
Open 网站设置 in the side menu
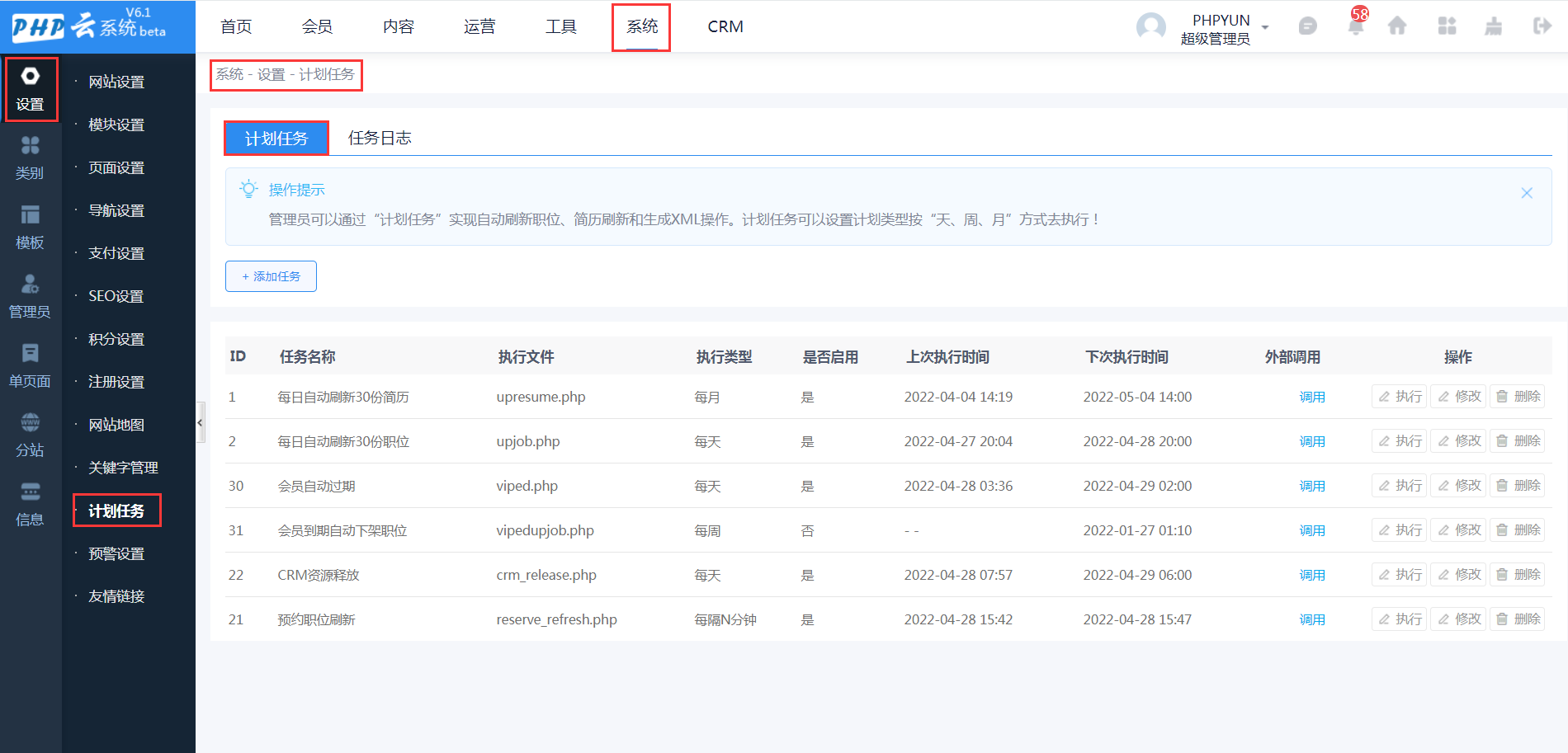(x=116, y=82)
